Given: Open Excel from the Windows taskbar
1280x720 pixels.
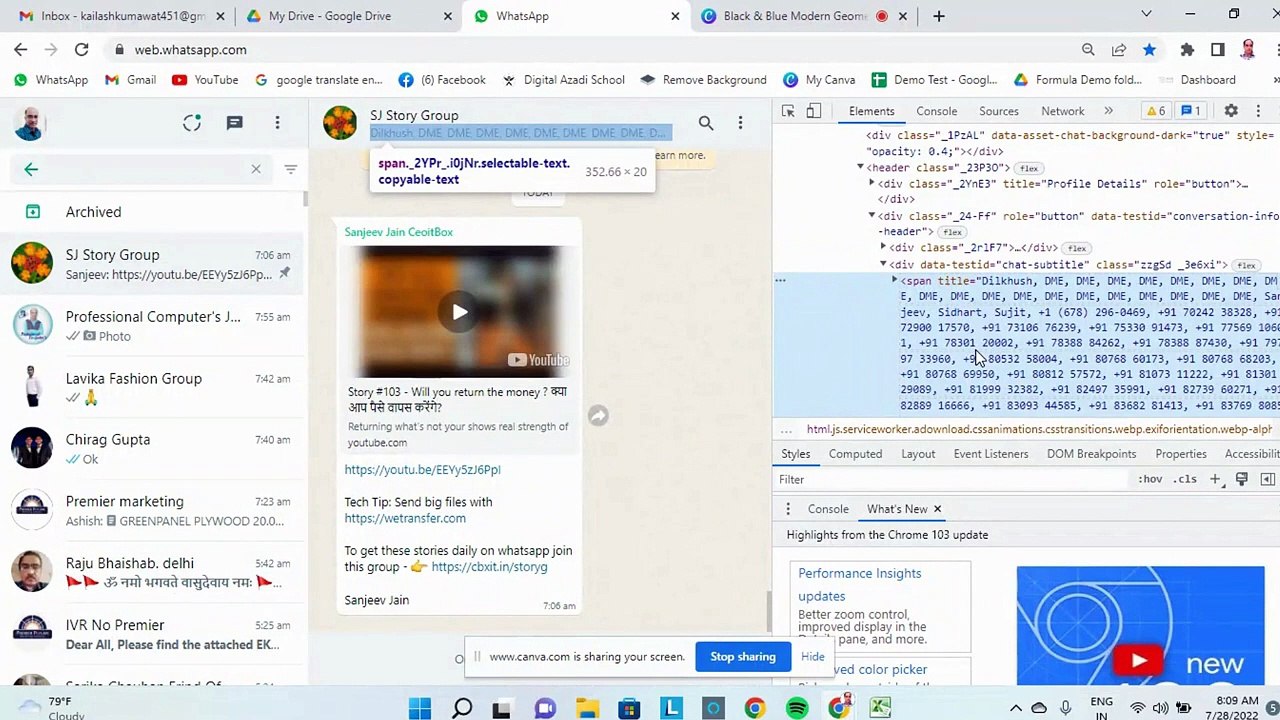Looking at the screenshot, I should [x=880, y=709].
